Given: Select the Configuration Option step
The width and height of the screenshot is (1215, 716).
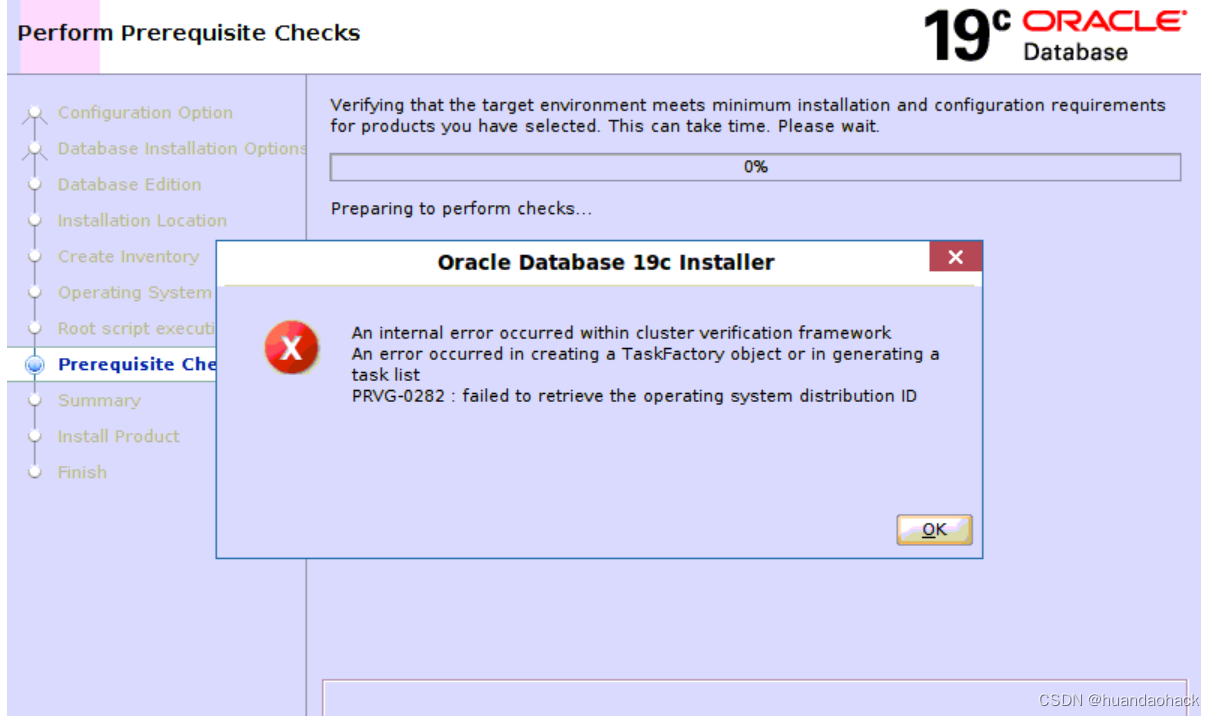Looking at the screenshot, I should [x=145, y=112].
